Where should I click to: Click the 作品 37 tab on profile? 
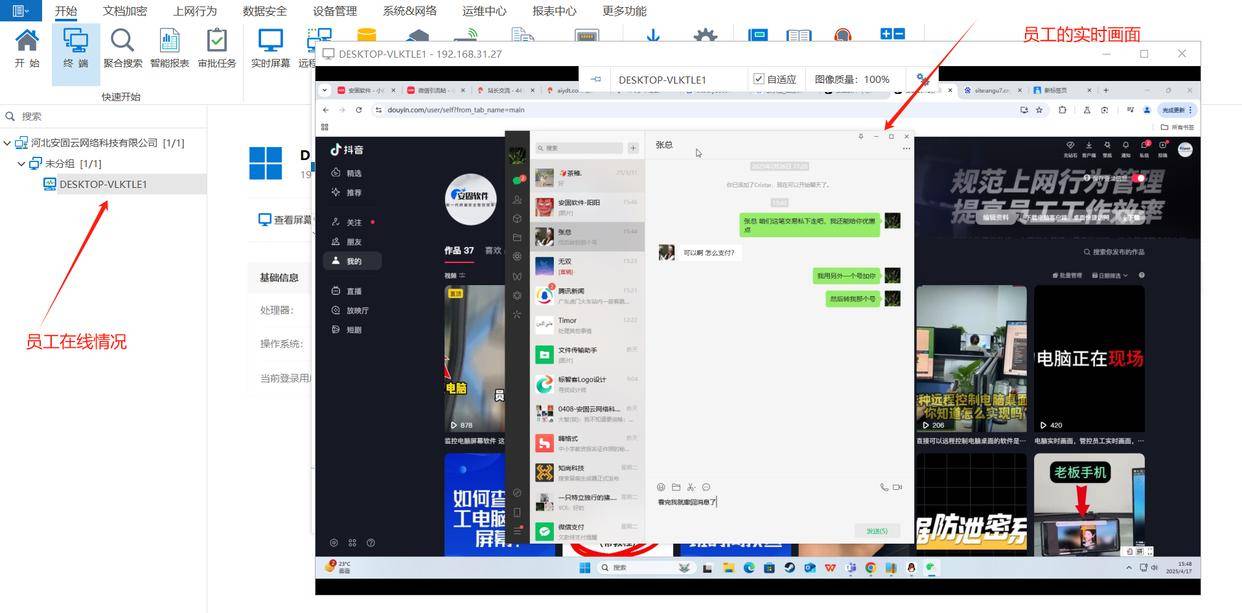click(459, 251)
